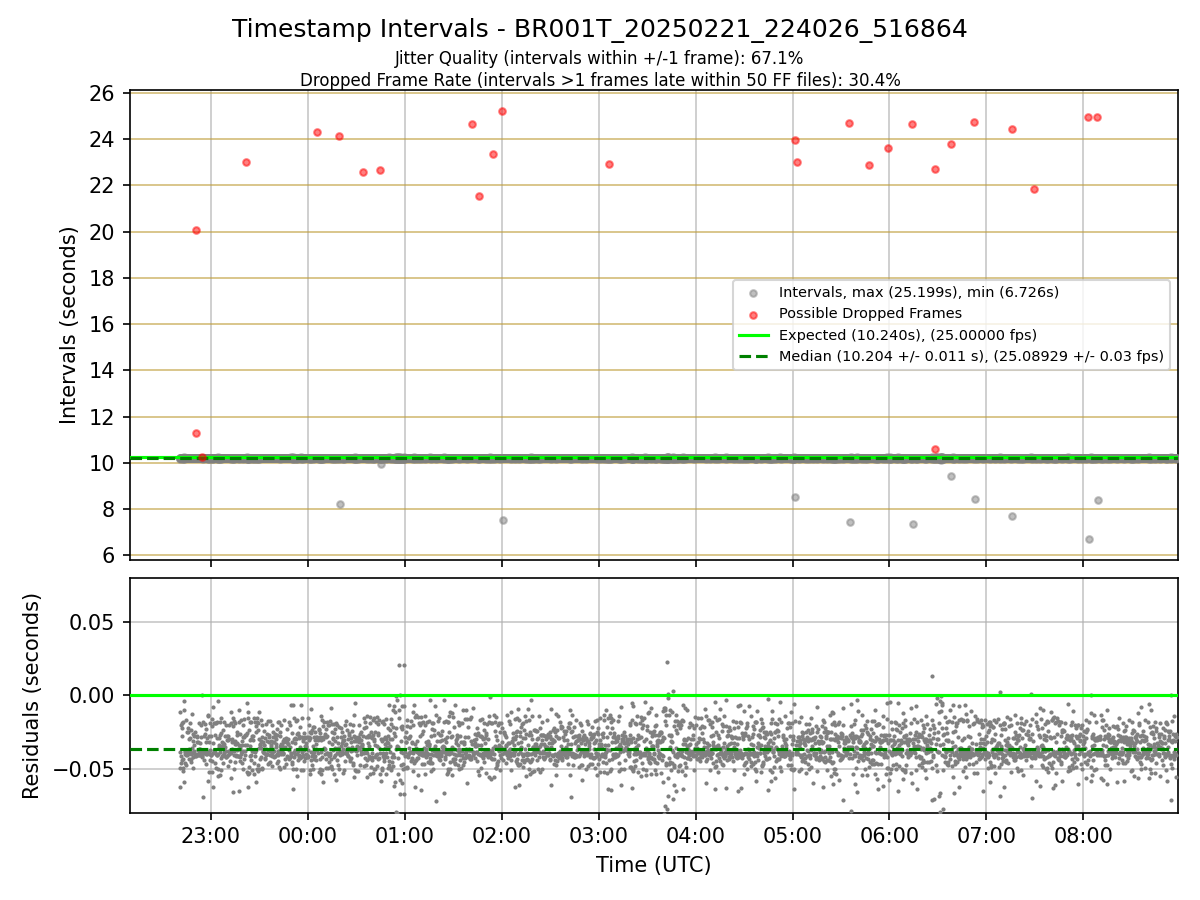Click the "Dropped Frame Rate" 30.4% subtitle line

[x=600, y=80]
